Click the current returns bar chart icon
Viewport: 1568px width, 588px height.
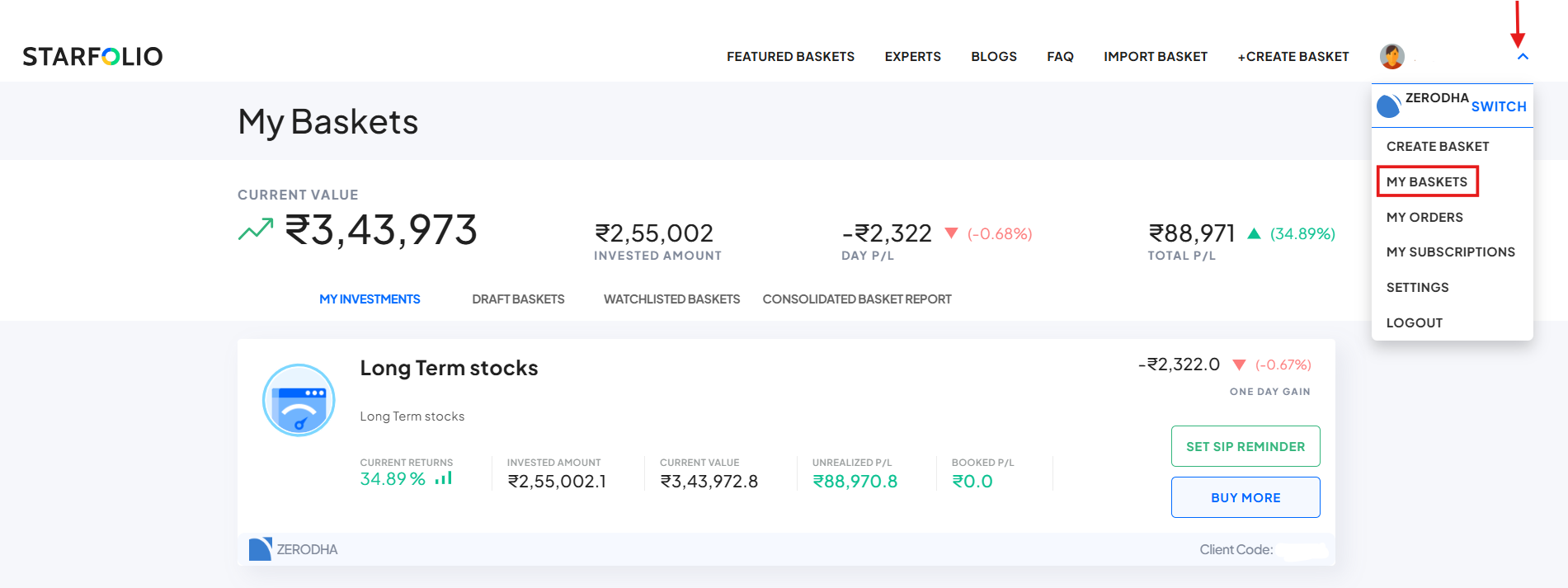[x=444, y=478]
